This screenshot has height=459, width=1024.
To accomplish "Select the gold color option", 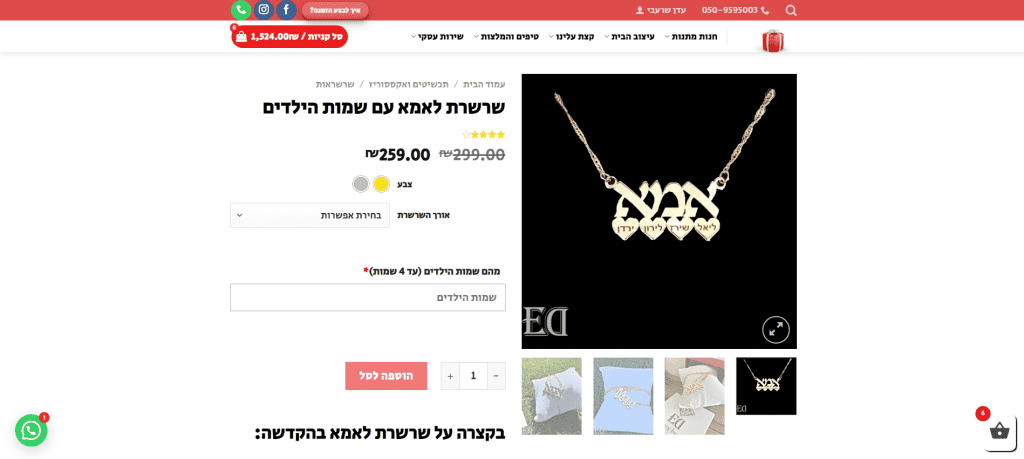I will point(381,184).
